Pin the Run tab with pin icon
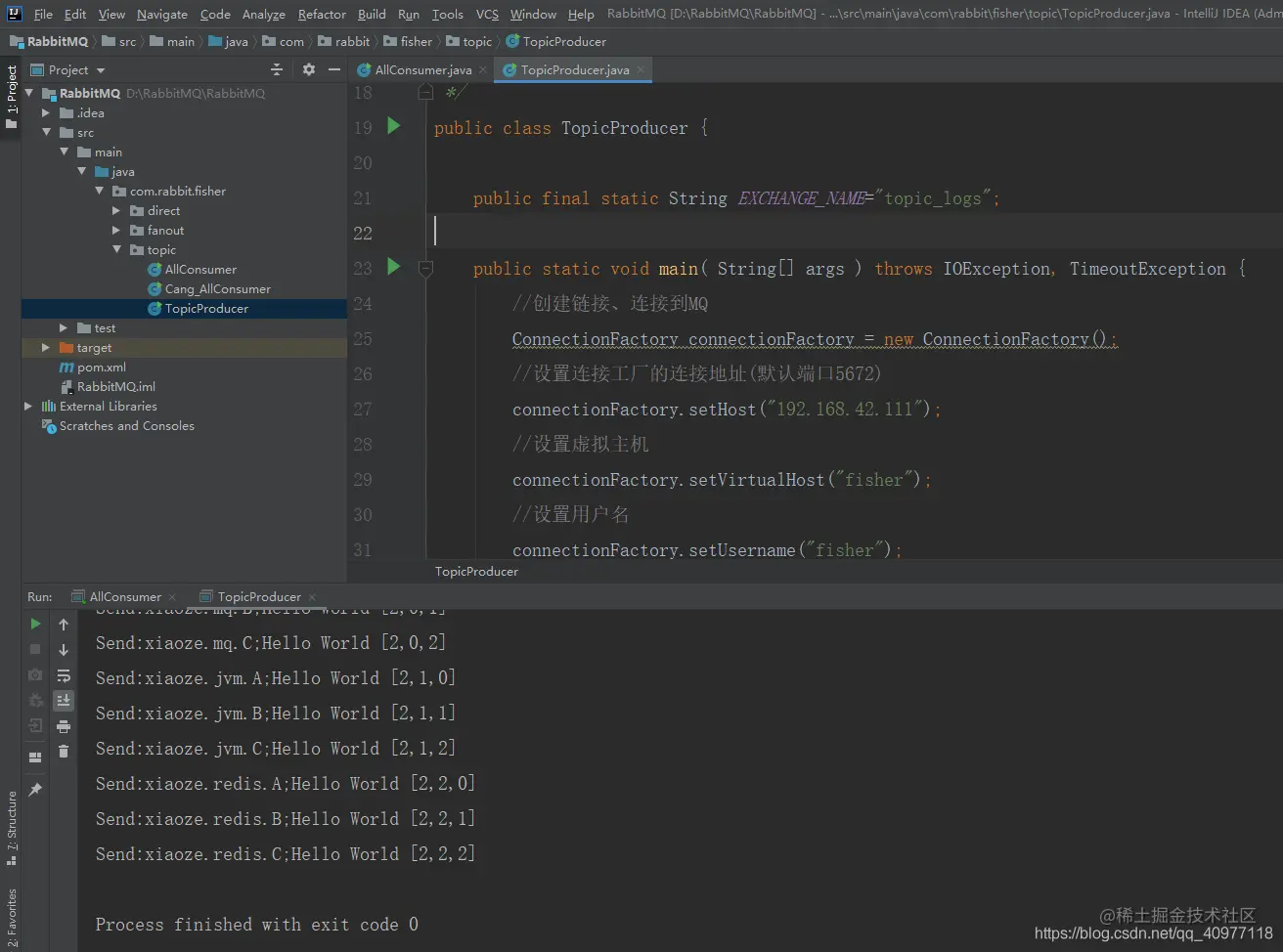 pos(35,790)
